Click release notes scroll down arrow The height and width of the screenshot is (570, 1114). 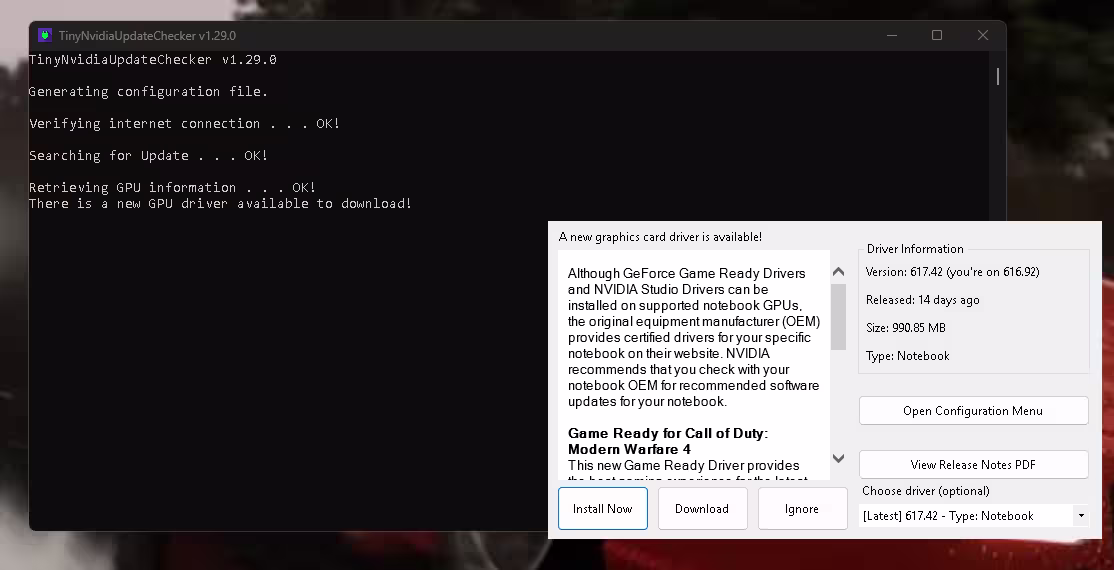click(x=838, y=458)
